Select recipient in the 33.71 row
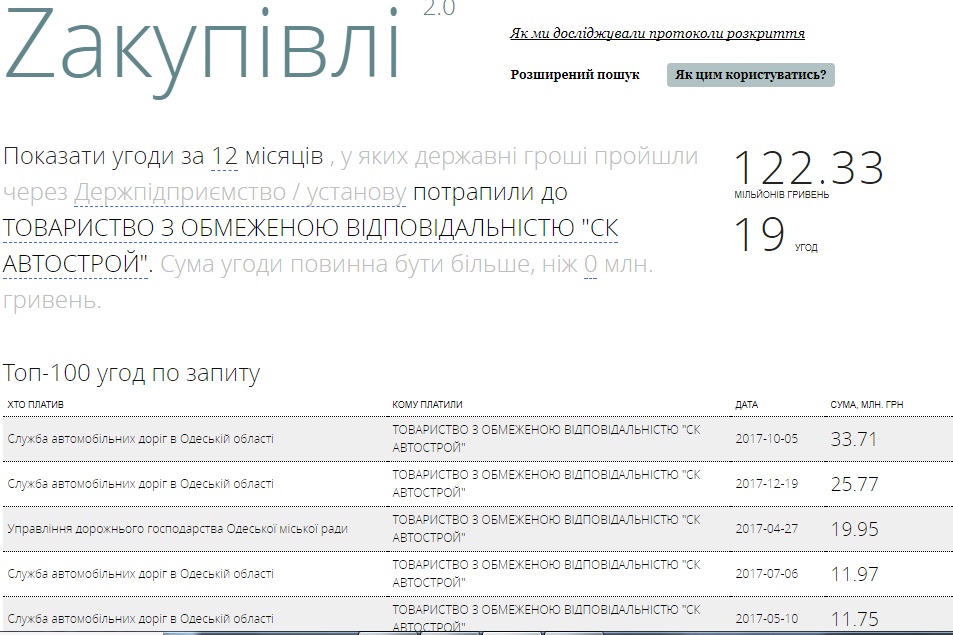 point(546,439)
